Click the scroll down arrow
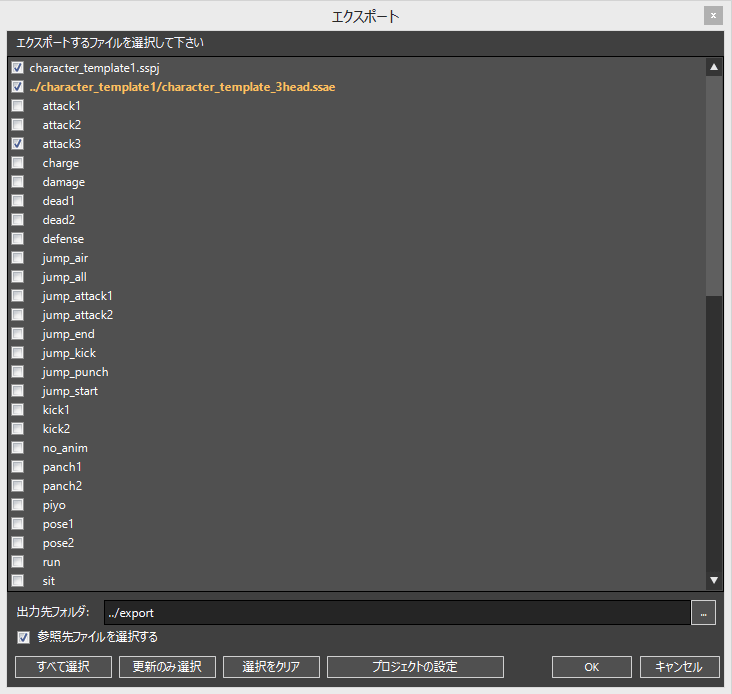This screenshot has height=694, width=732. click(x=714, y=580)
